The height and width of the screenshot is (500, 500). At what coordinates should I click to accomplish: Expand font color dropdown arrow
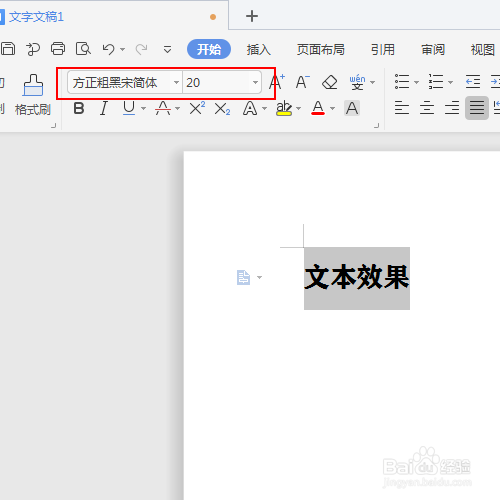click(x=332, y=109)
